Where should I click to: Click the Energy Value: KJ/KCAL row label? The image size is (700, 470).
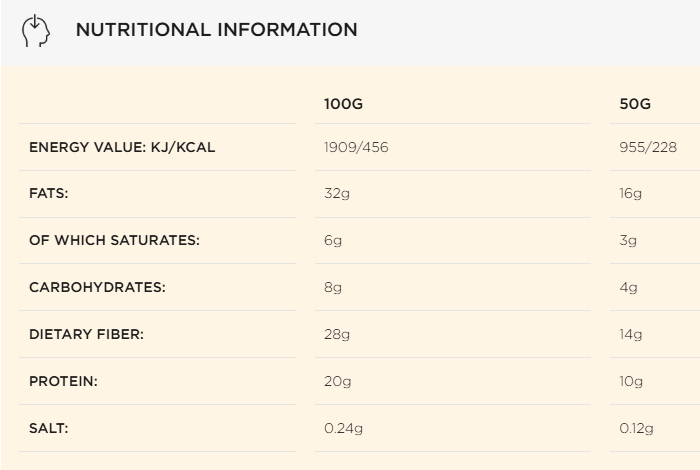coord(122,147)
